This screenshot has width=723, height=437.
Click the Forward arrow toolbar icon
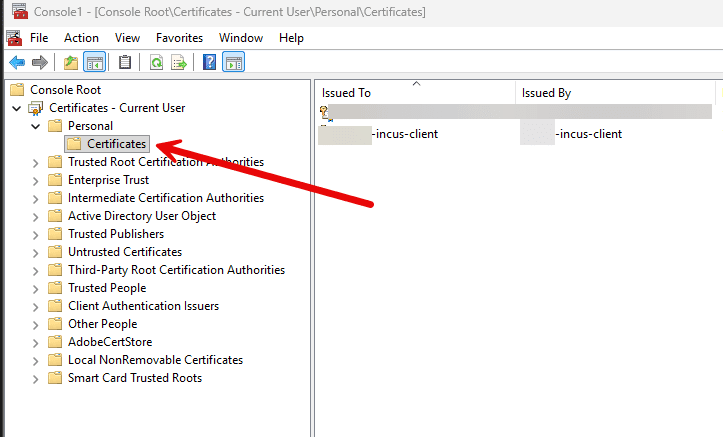point(40,62)
